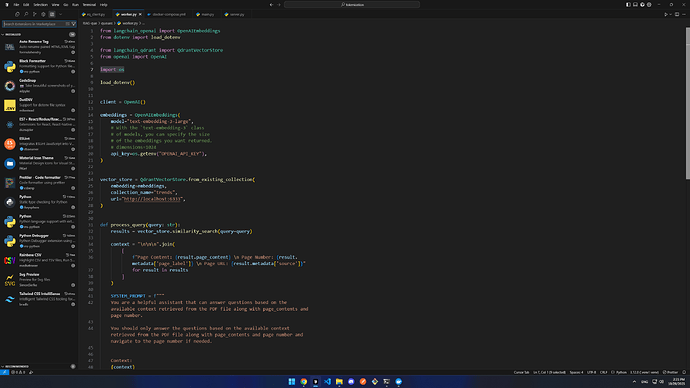Open the Tailwind CSS IntelliSense extension
690x388 pixels.
pos(39,299)
